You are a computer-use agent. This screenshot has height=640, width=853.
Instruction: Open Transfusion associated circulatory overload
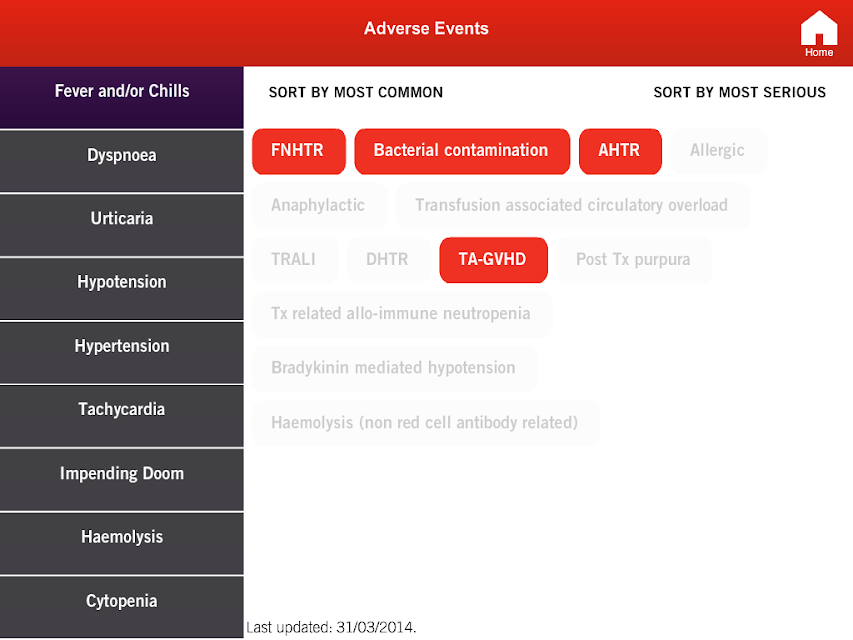coord(572,206)
